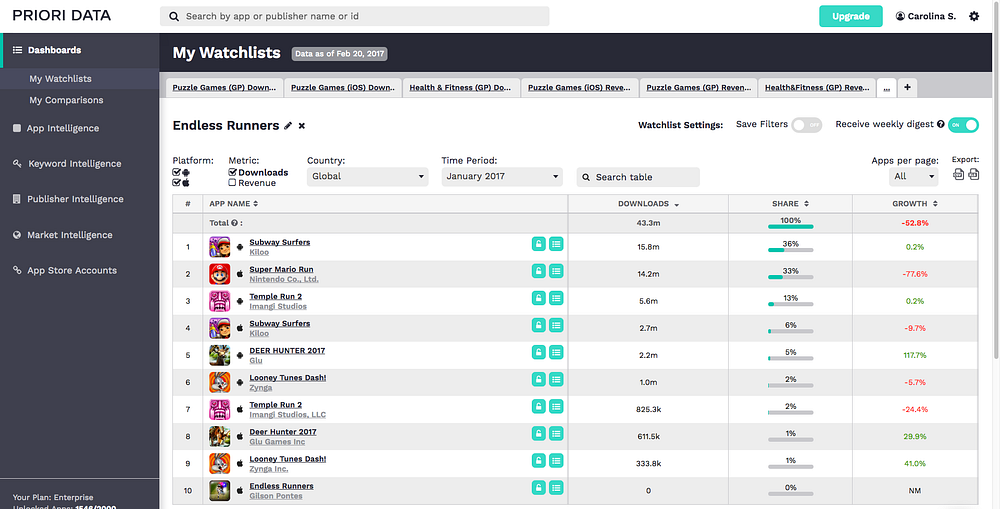Screen dimensions: 1000x509
Task: Click lock icon in row 1 Subway Surfers
Action: (x=539, y=244)
